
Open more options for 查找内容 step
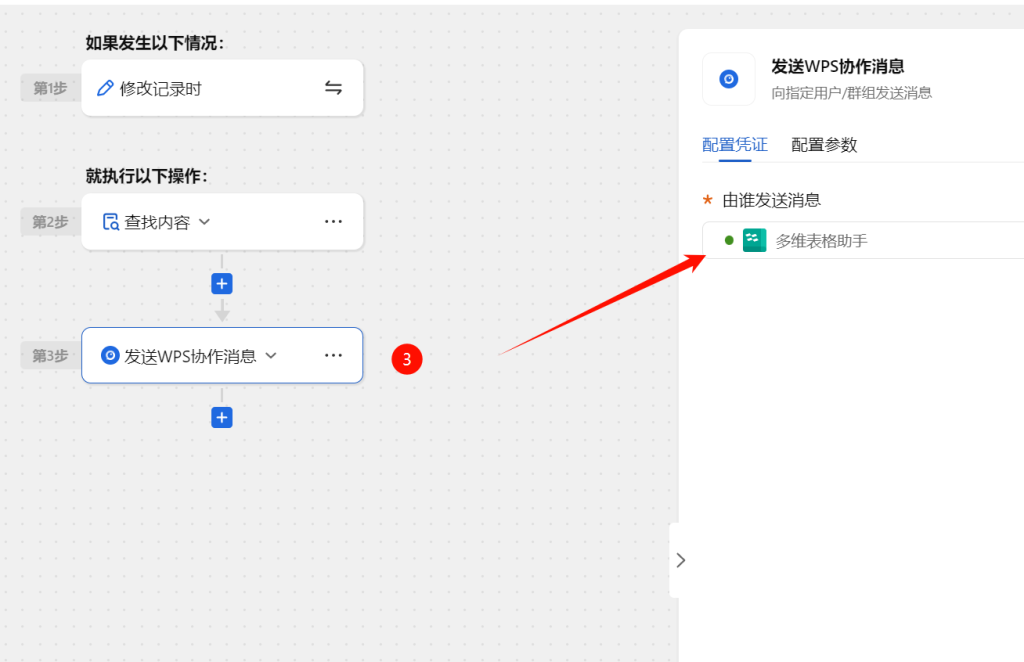coord(333,221)
